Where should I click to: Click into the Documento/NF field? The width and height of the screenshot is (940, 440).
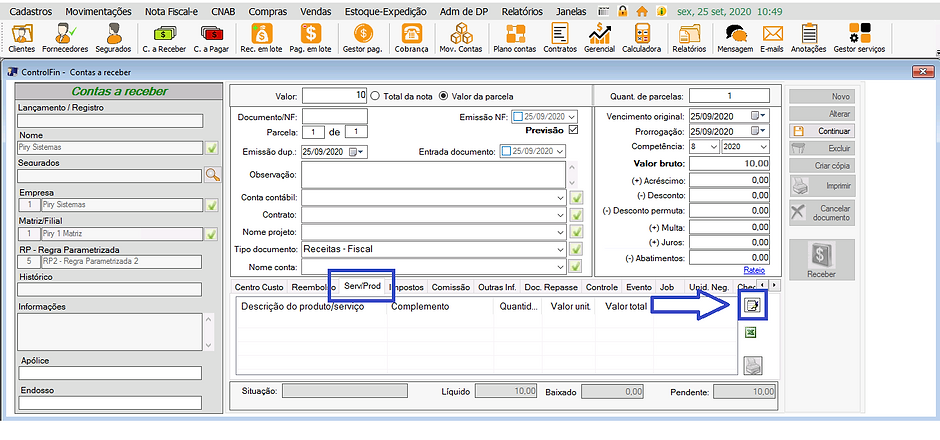pyautogui.click(x=335, y=116)
